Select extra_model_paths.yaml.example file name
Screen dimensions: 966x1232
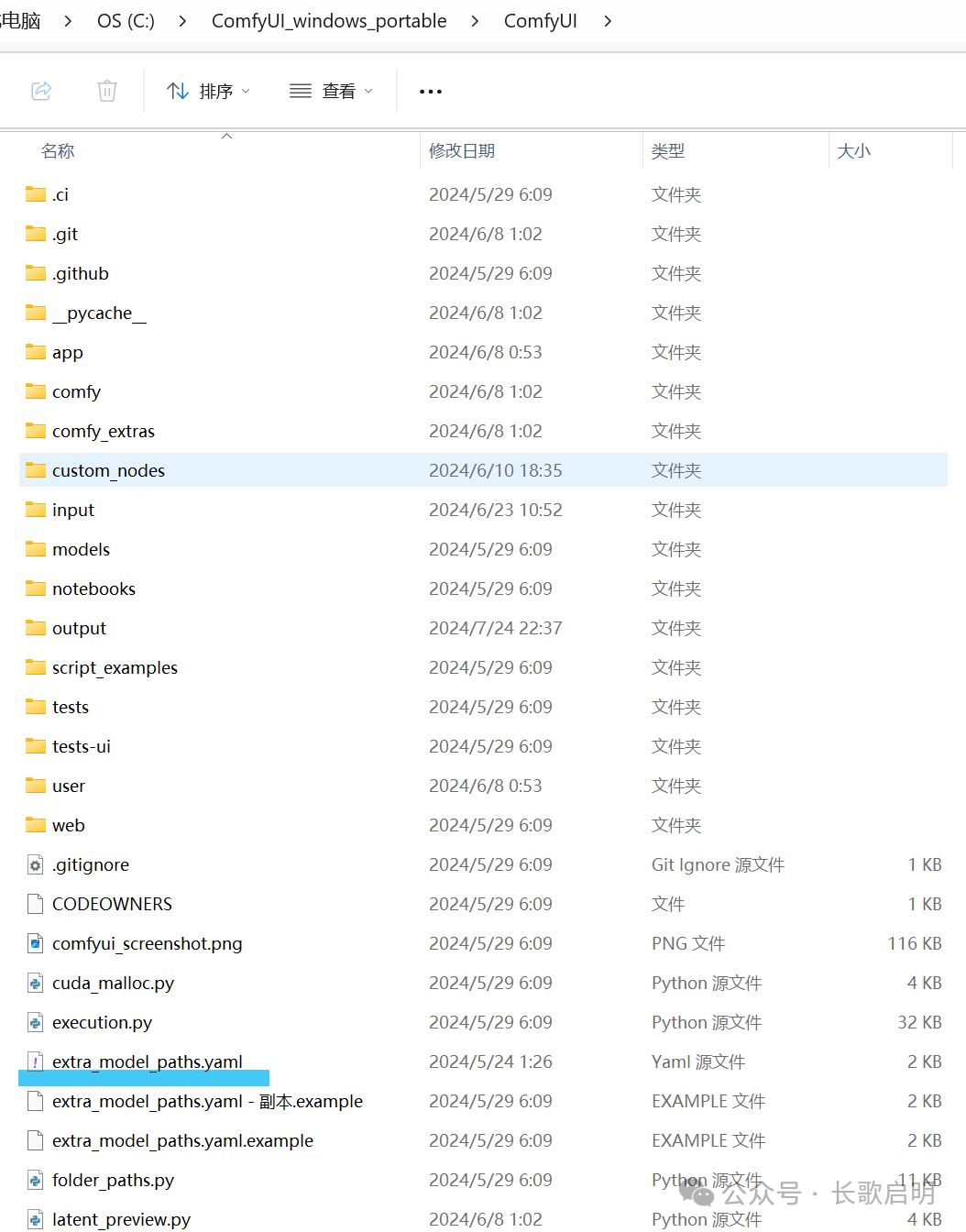coord(182,1140)
